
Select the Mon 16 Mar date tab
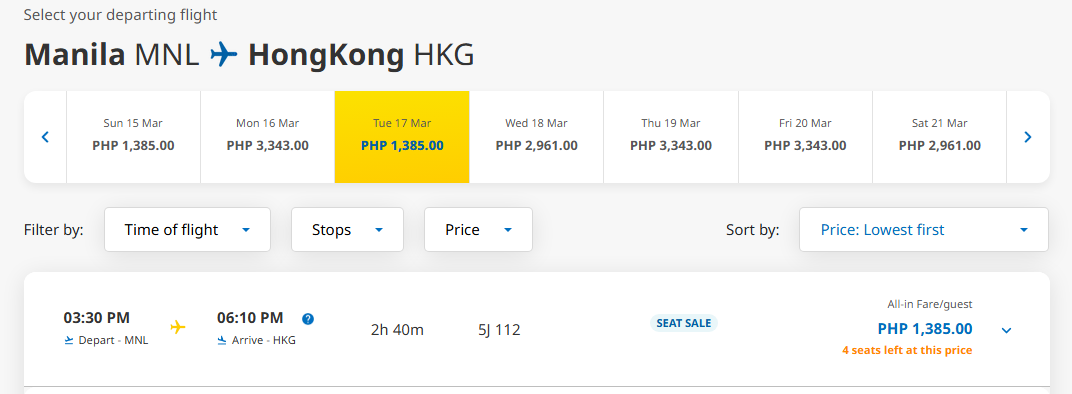(x=267, y=137)
